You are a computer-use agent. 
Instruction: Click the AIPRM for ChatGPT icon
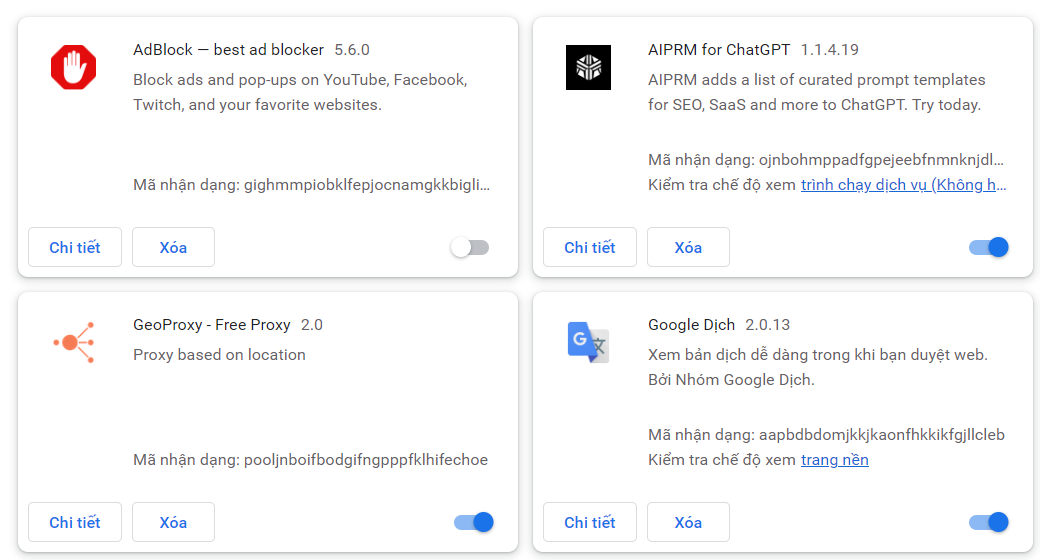click(x=588, y=67)
